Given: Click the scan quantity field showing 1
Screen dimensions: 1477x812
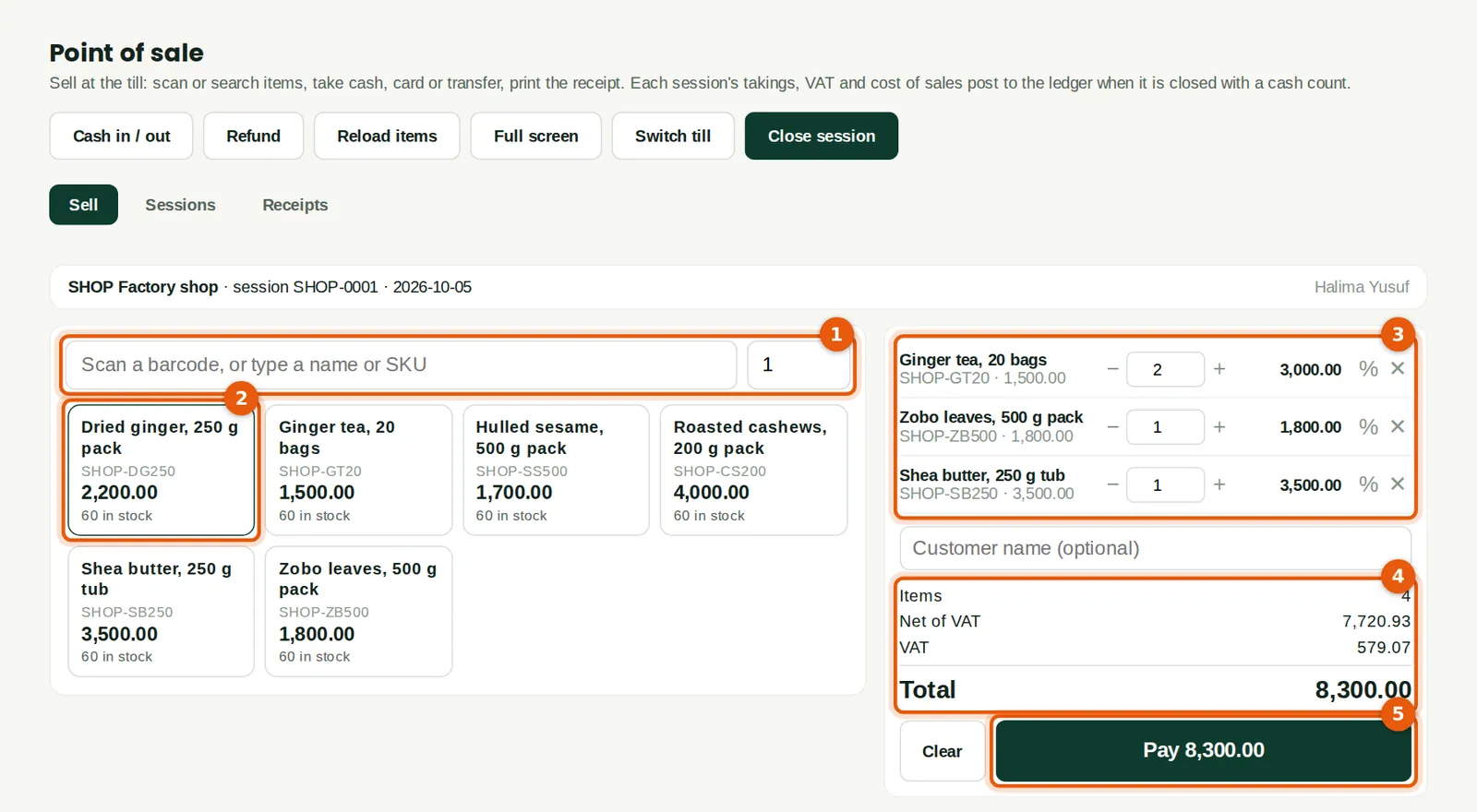Looking at the screenshot, I should tap(798, 364).
